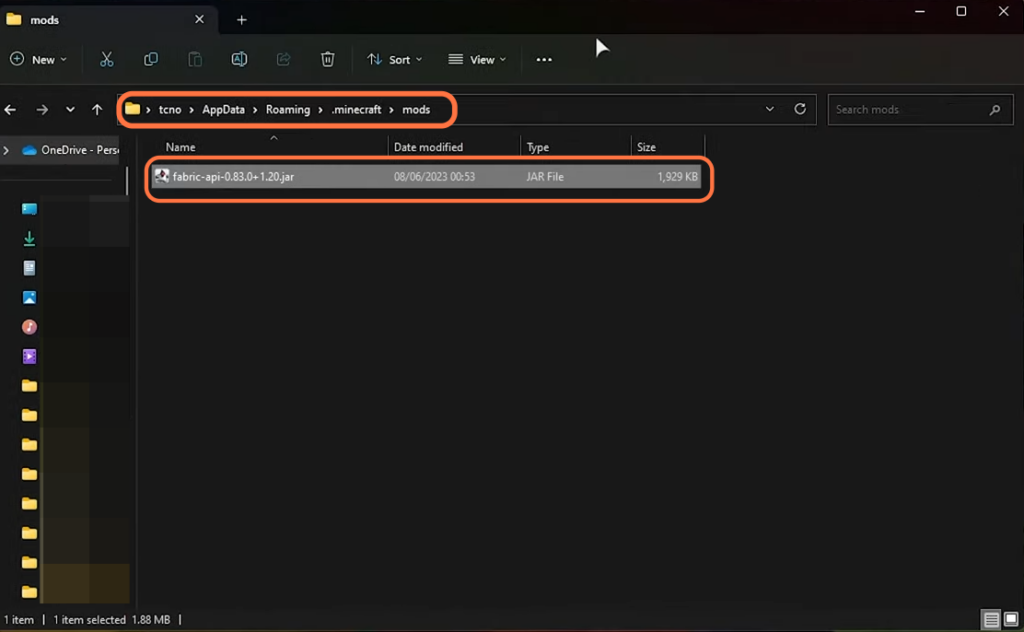Click the 1,929 KB size cell
This screenshot has width=1024, height=632.
click(x=677, y=177)
